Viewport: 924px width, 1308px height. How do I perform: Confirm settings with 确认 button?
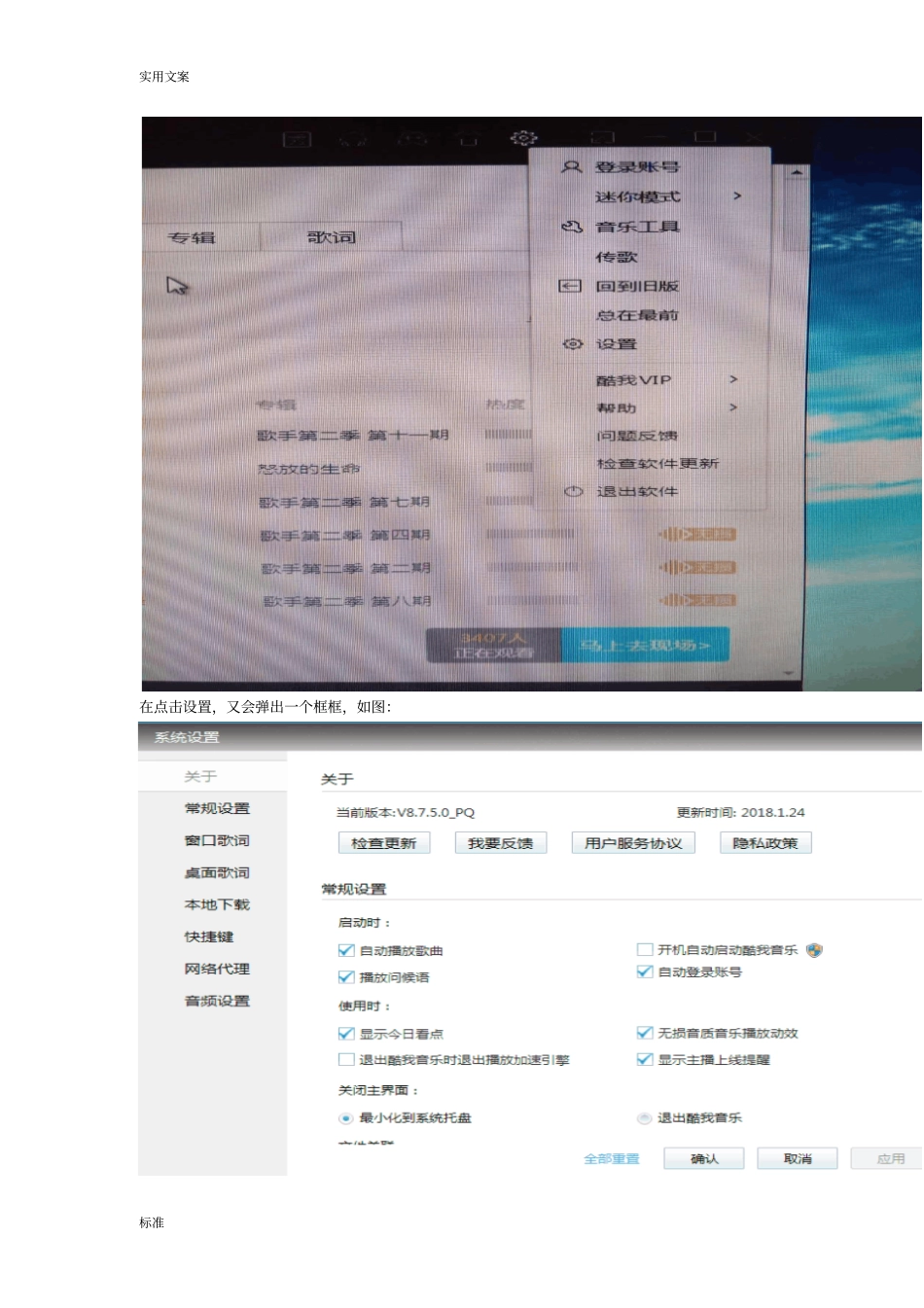[x=704, y=1158]
